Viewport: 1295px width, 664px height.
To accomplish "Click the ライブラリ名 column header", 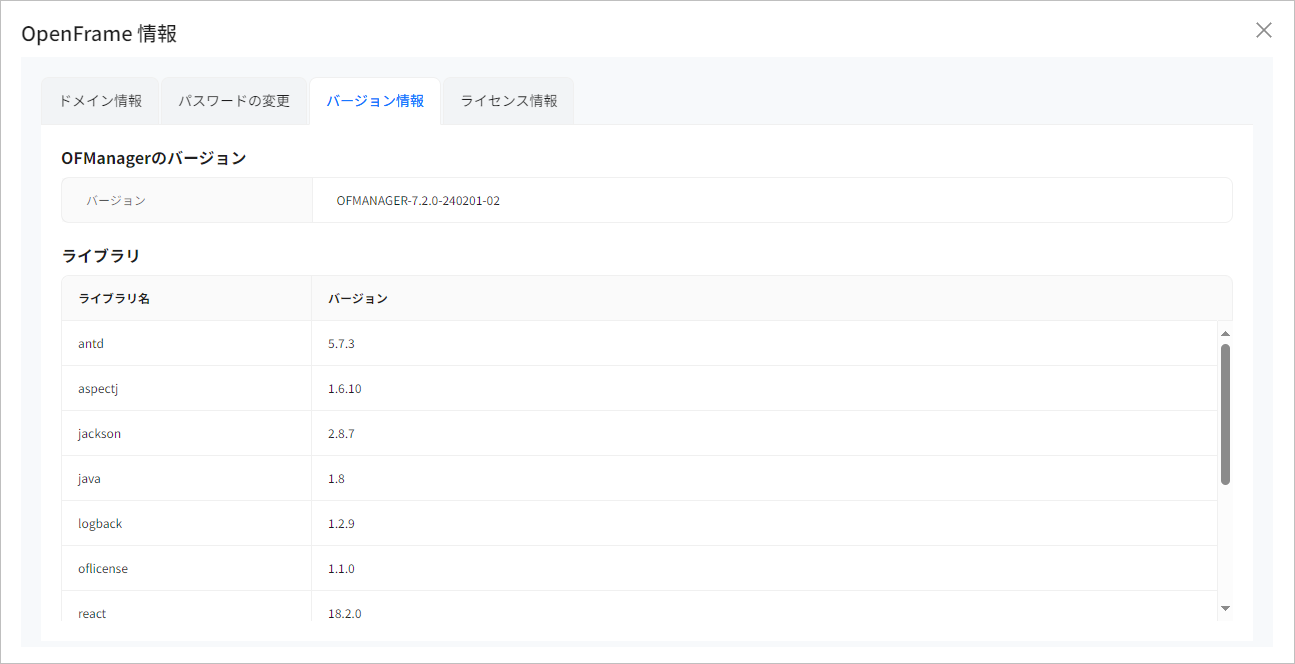I will point(113,297).
